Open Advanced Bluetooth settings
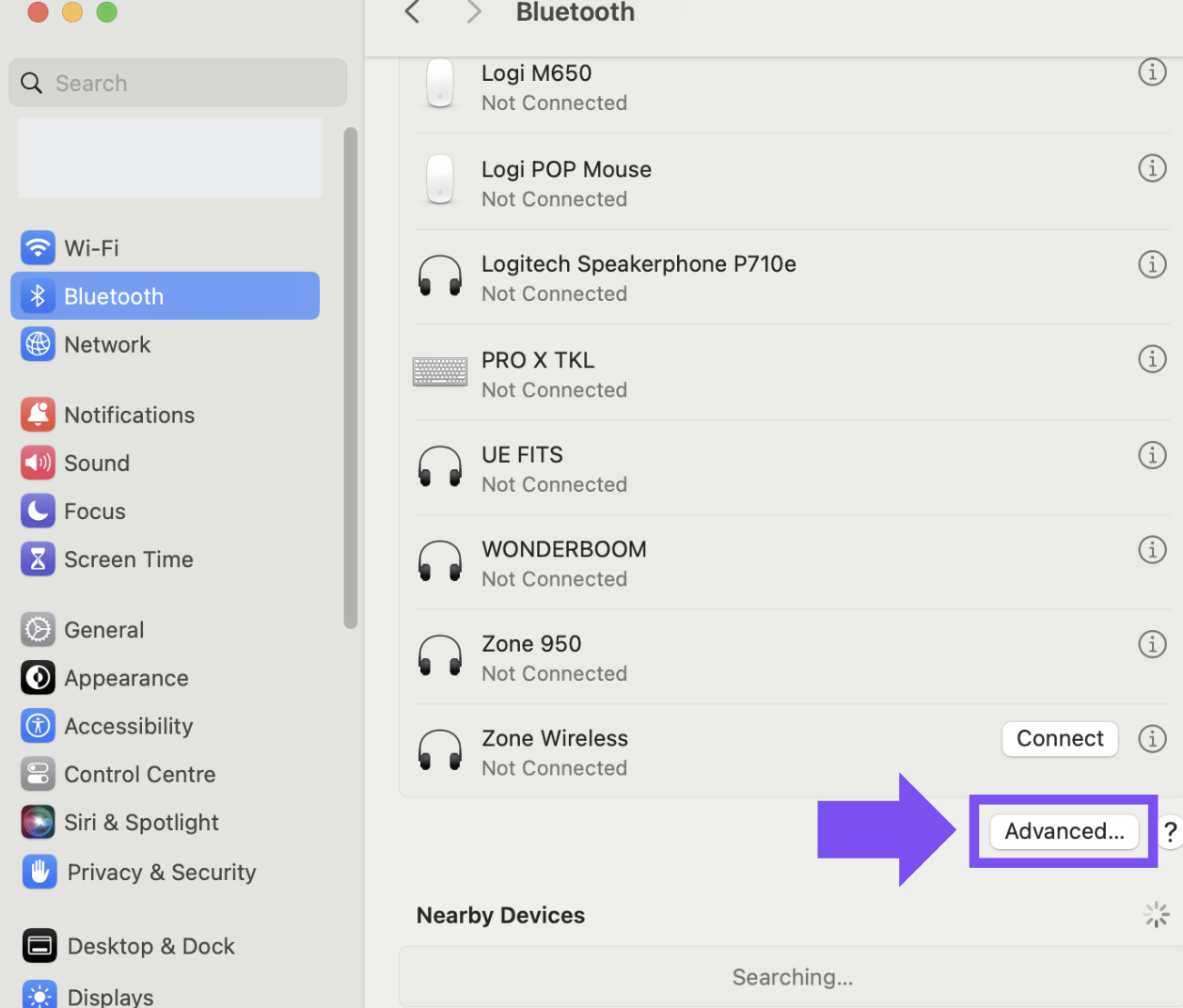 (x=1064, y=831)
